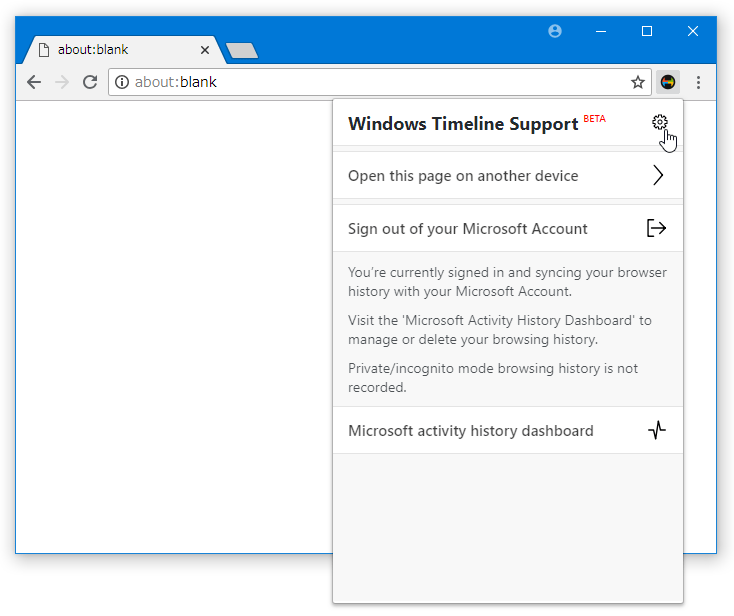Click text 'Private/incognito mode browsing history is not recorded.'
Image resolution: width=734 pixels, height=616 pixels.
(493, 378)
